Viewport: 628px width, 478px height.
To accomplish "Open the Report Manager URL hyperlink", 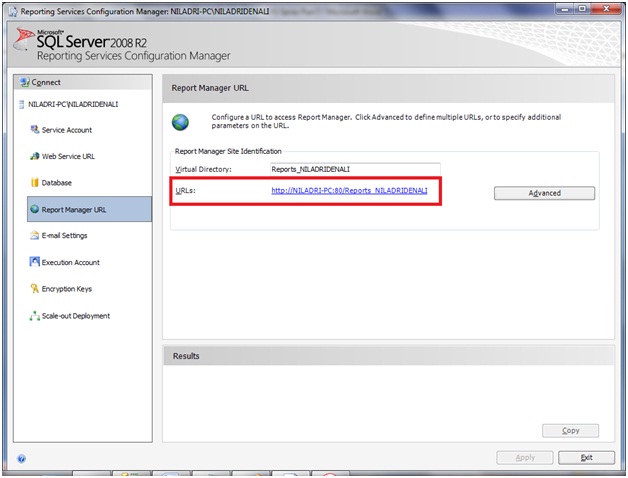I will click(x=349, y=190).
